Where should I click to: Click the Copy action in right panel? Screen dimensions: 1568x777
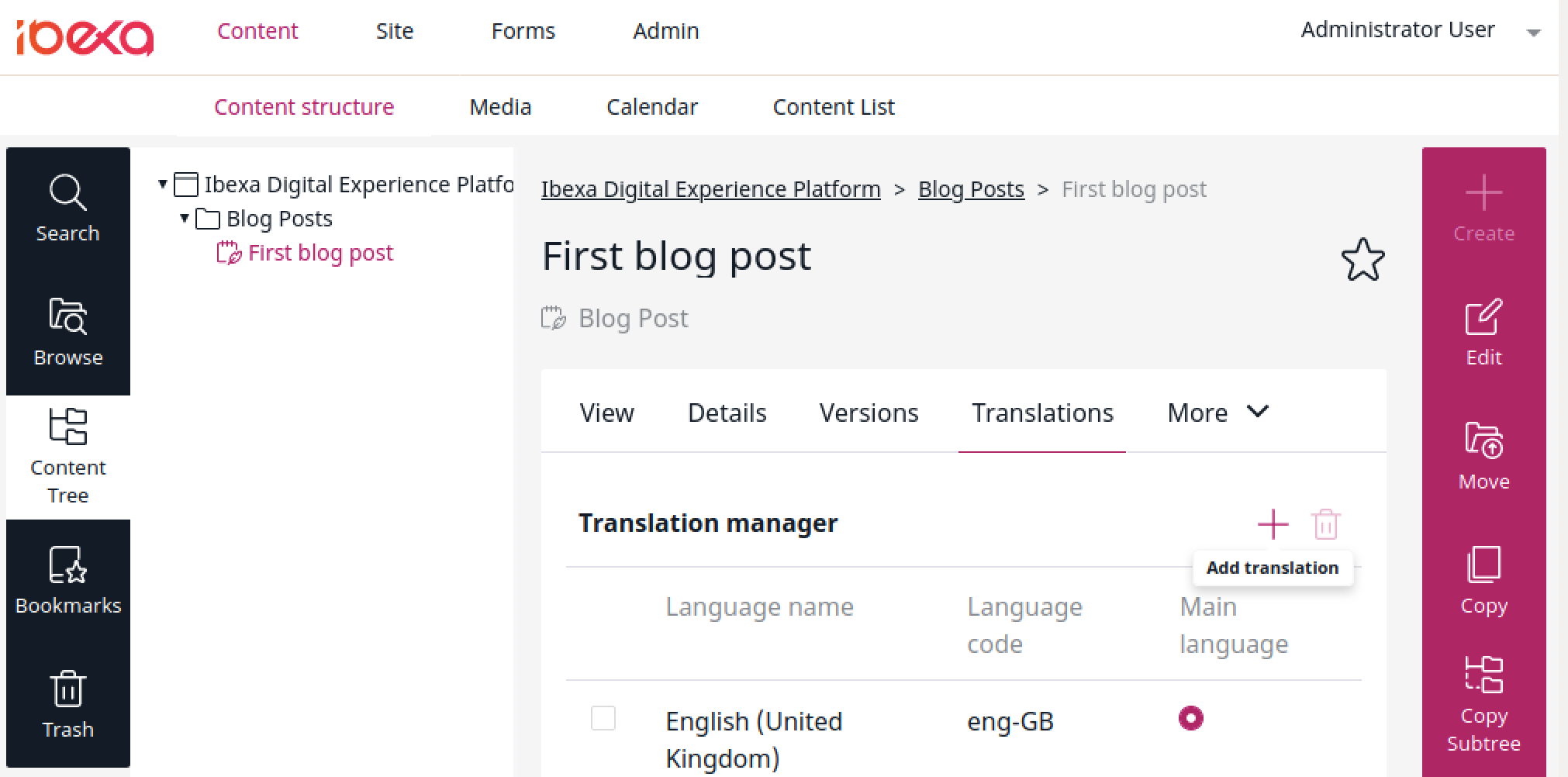click(1483, 582)
